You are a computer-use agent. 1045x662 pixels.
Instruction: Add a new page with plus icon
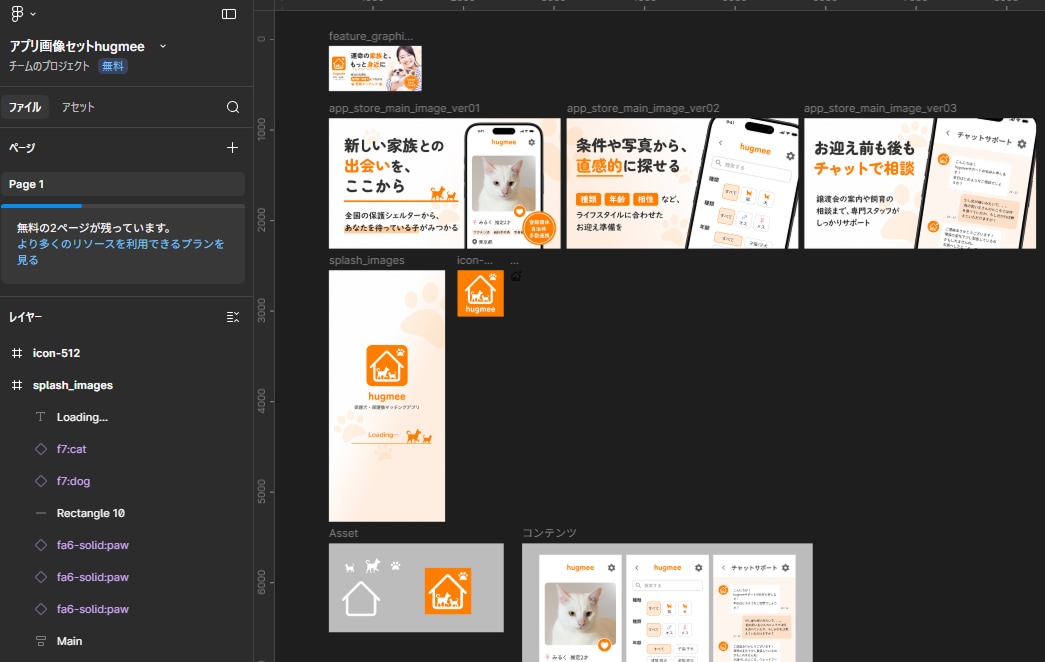pyautogui.click(x=232, y=147)
